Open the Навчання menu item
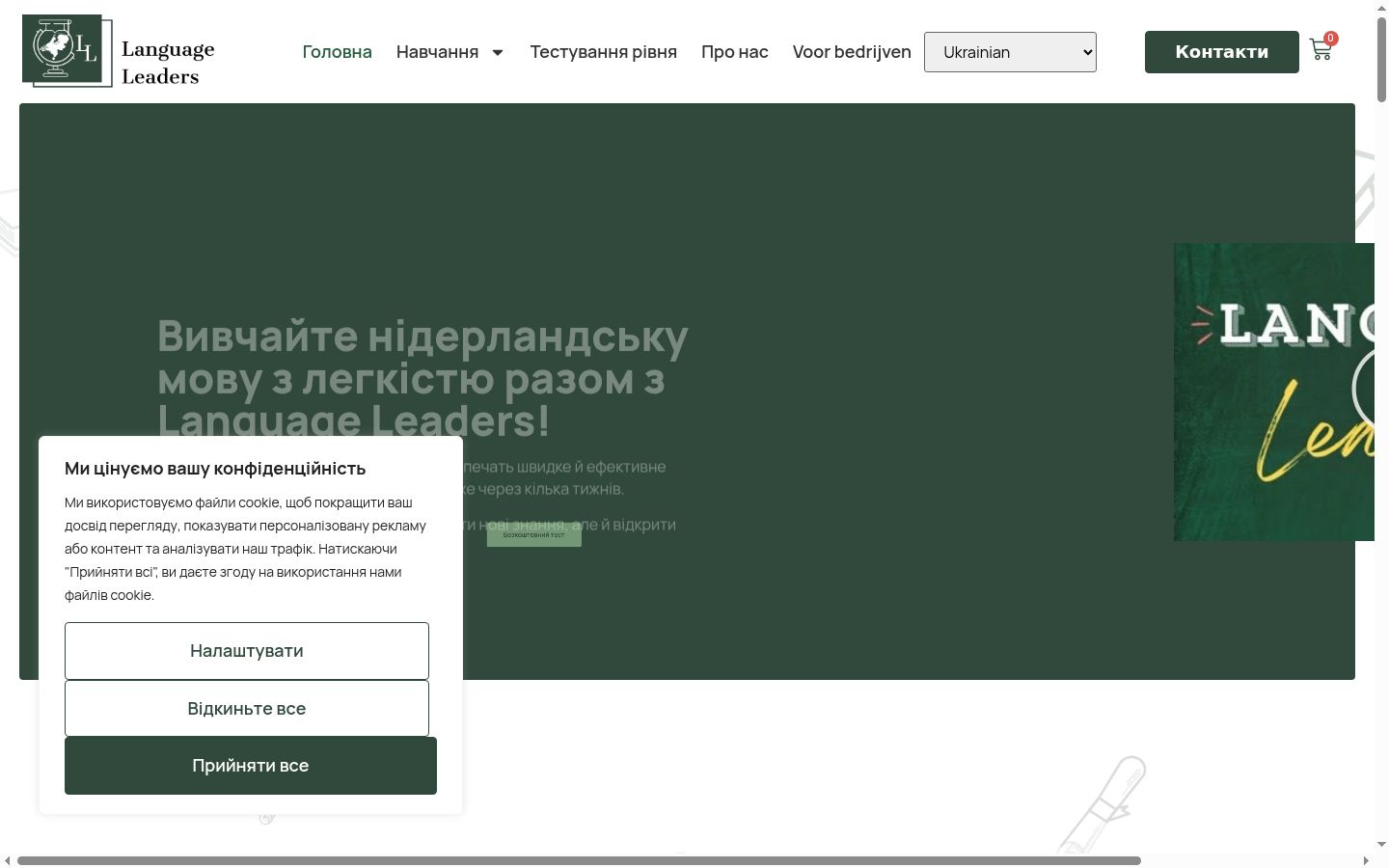The image size is (1389, 868). (x=437, y=52)
